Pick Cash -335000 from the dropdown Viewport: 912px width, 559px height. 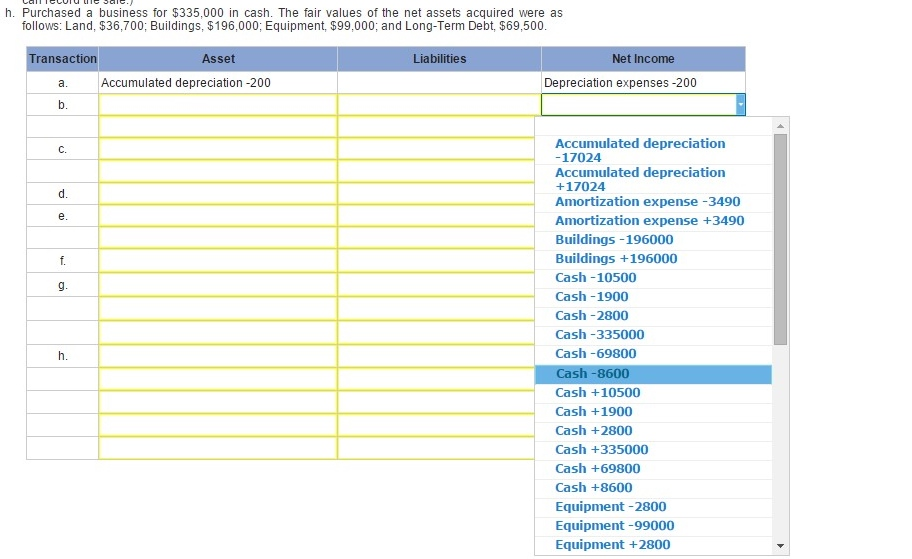[599, 335]
